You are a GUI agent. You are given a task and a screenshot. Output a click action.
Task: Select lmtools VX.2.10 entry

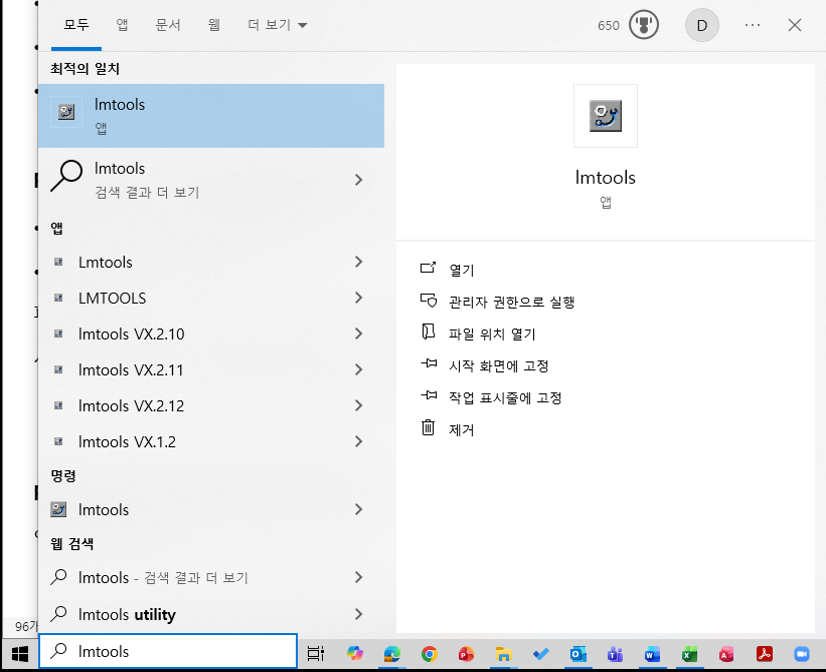[x=211, y=333]
